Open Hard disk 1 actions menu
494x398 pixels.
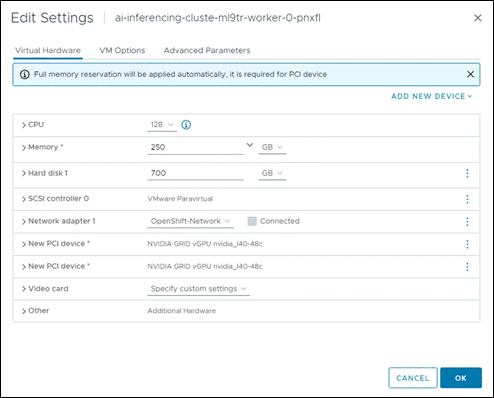(x=467, y=173)
